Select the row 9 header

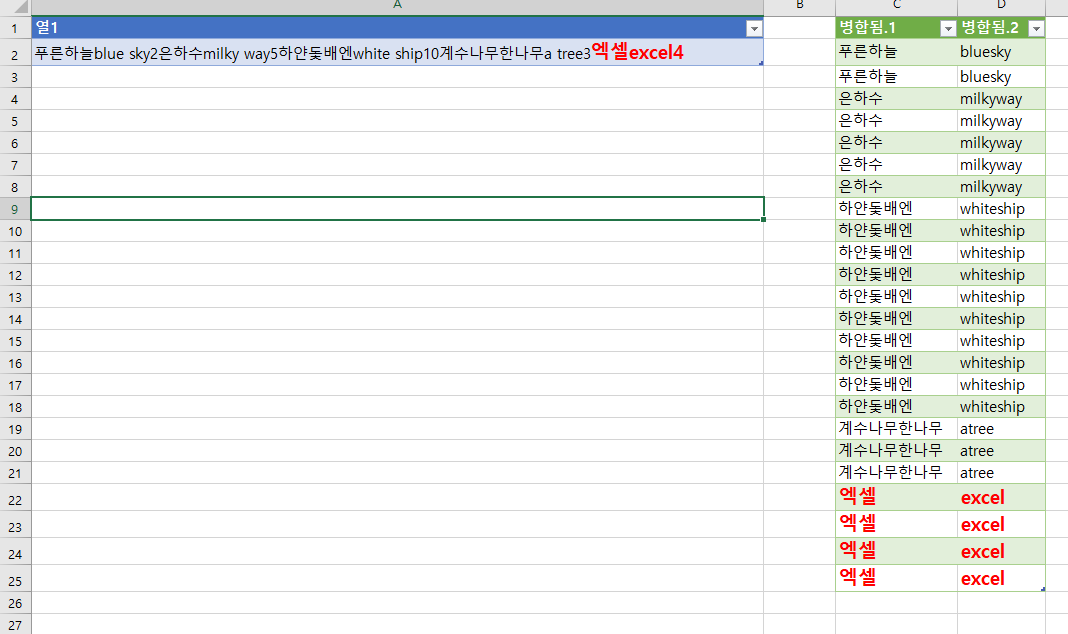pyautogui.click(x=15, y=208)
